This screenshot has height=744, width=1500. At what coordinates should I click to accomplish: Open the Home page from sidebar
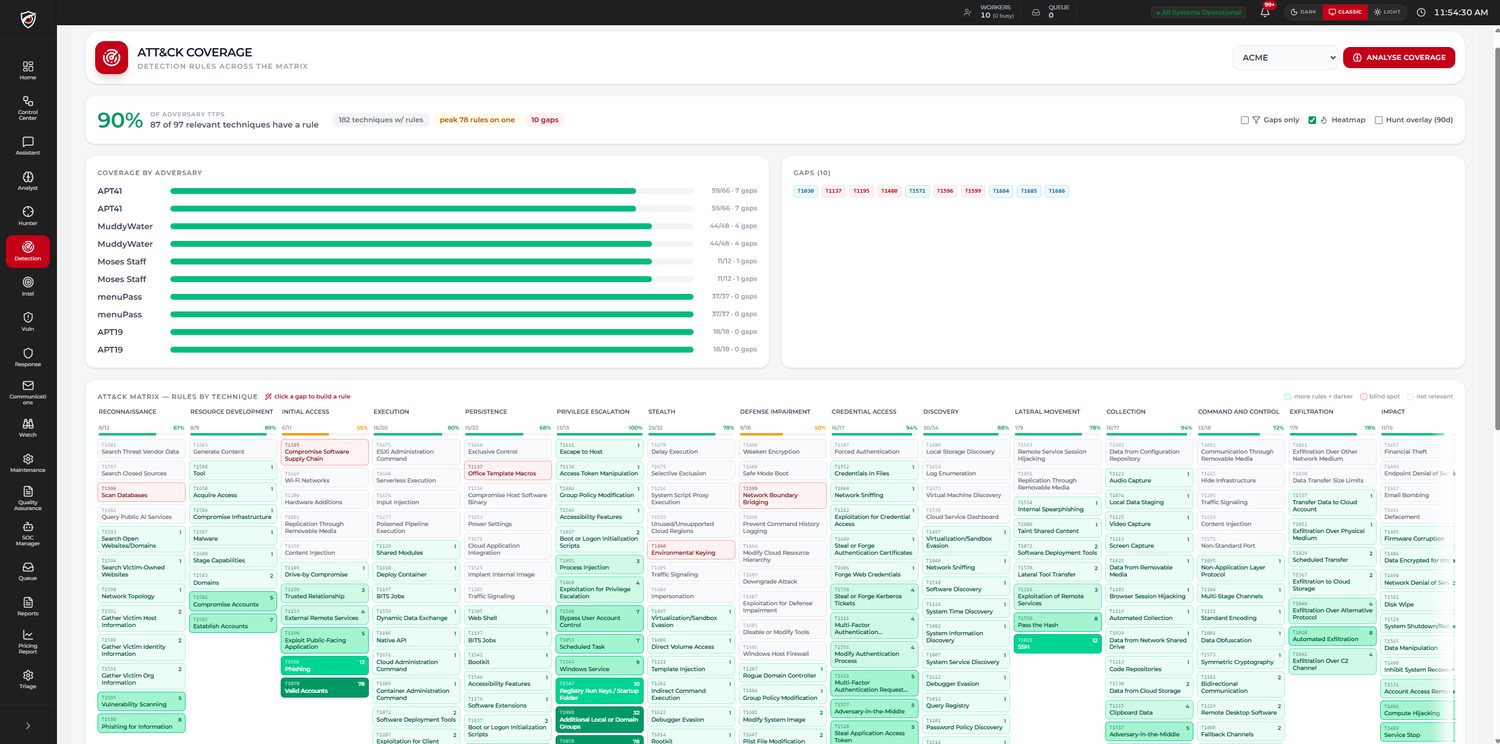27,70
